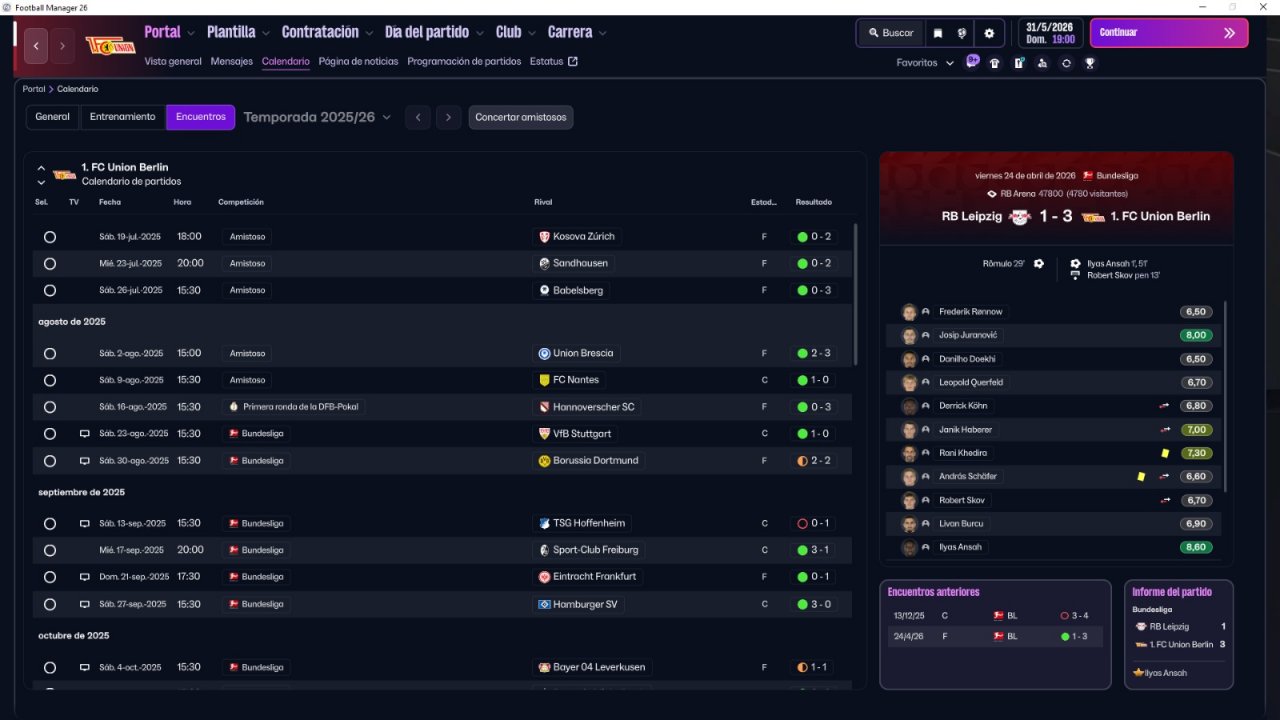Click the Concertar amistosos button
Screen dimensions: 1280x720
point(521,117)
